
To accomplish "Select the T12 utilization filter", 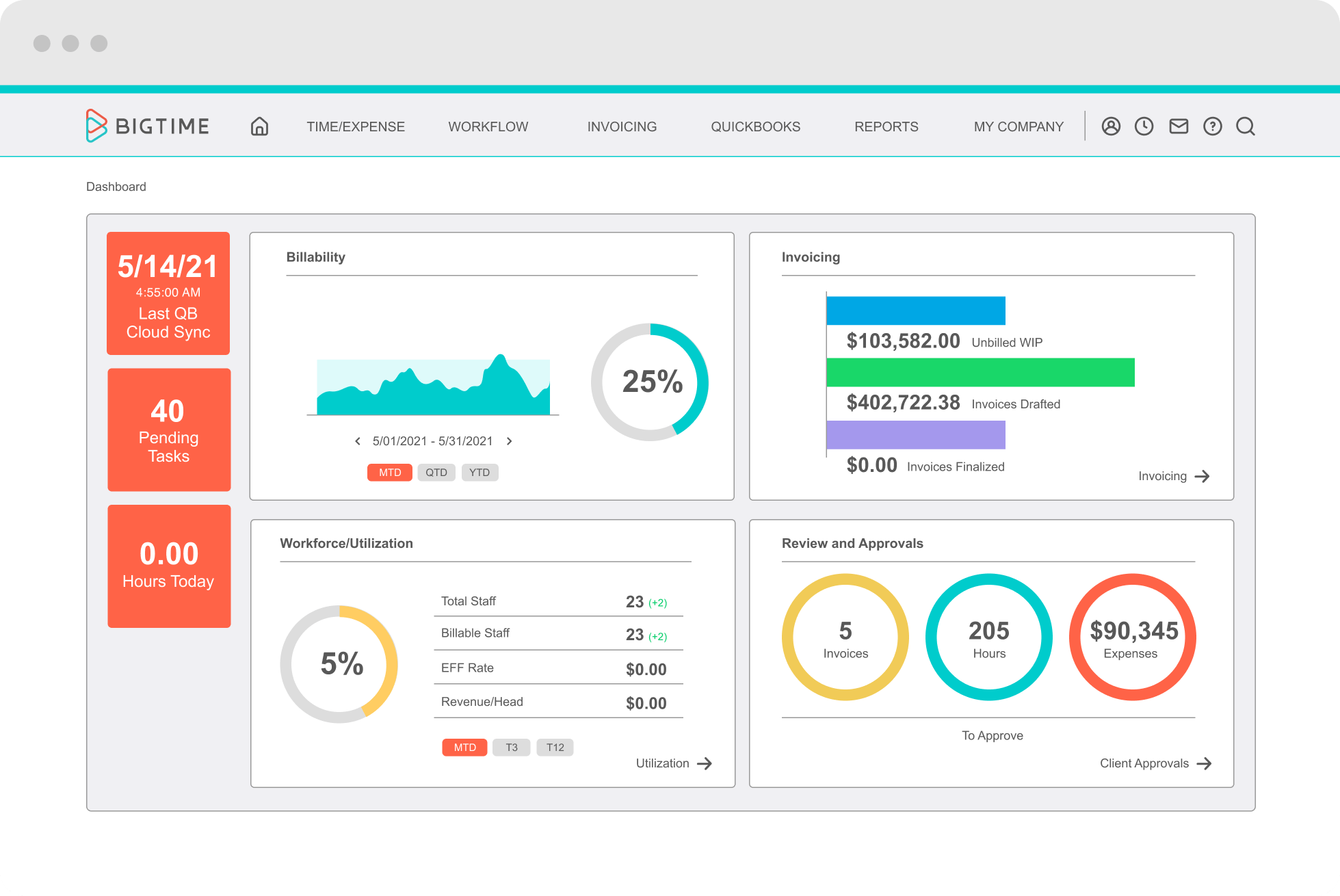I will 555,747.
